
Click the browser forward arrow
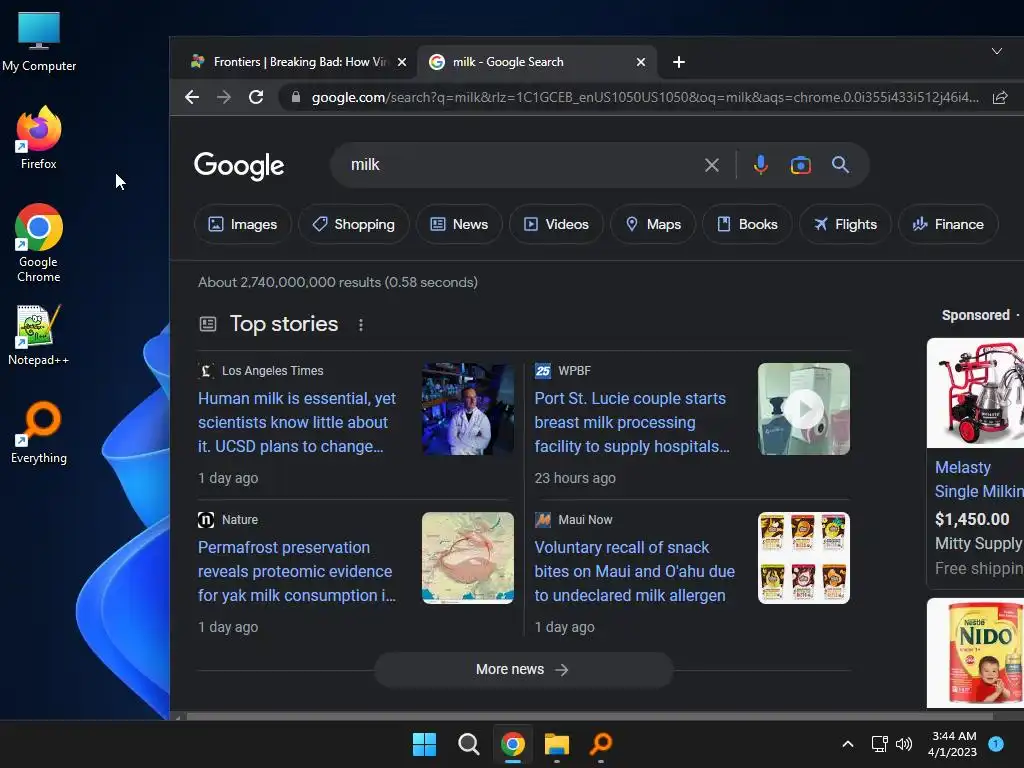click(x=224, y=97)
